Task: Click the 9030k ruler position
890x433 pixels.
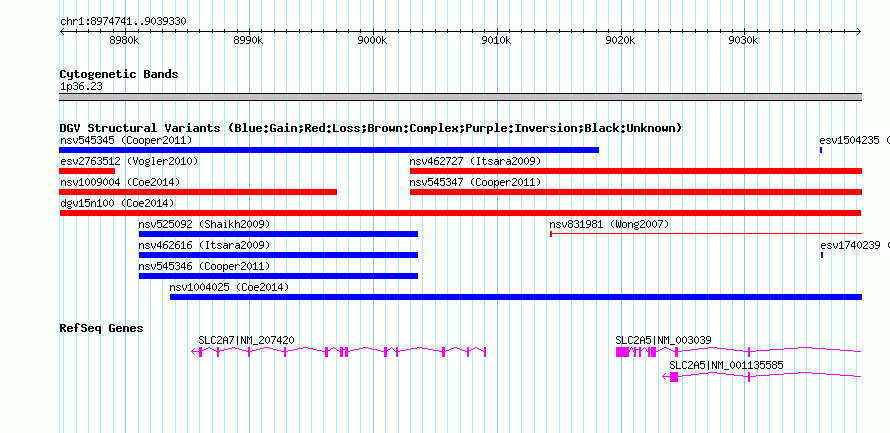Action: click(x=744, y=41)
